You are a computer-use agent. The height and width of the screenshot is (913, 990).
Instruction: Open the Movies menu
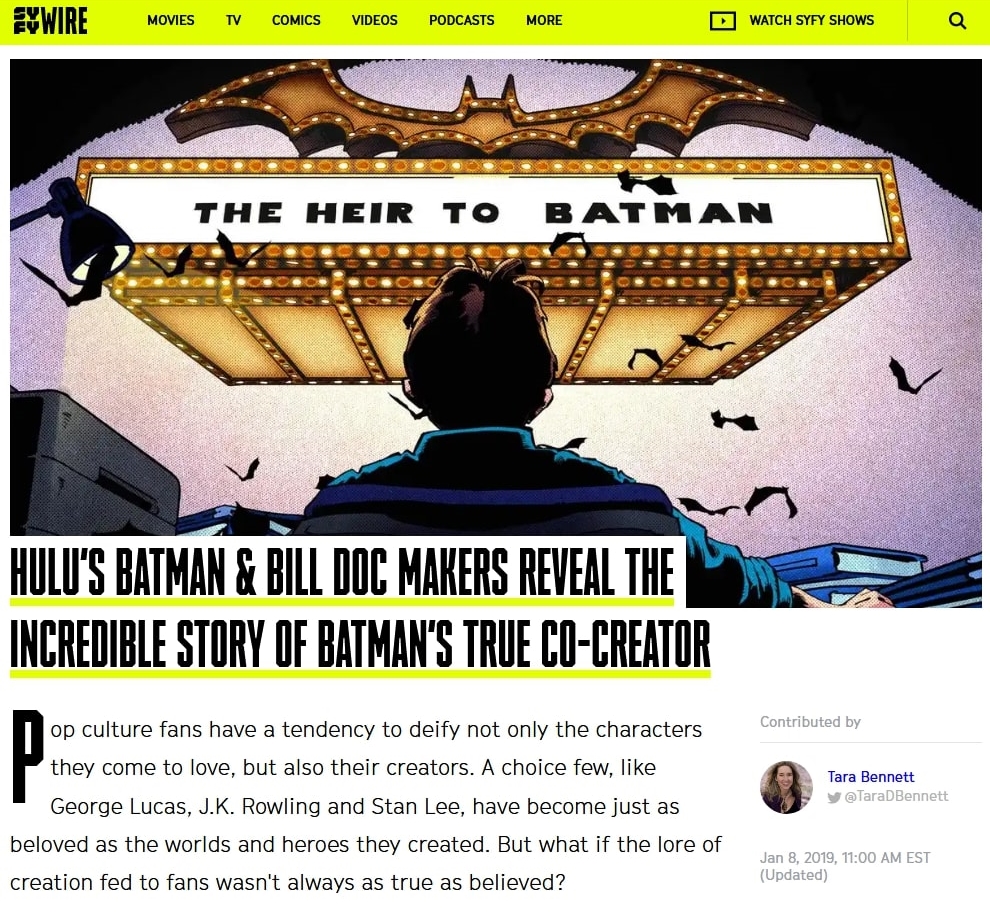[170, 20]
